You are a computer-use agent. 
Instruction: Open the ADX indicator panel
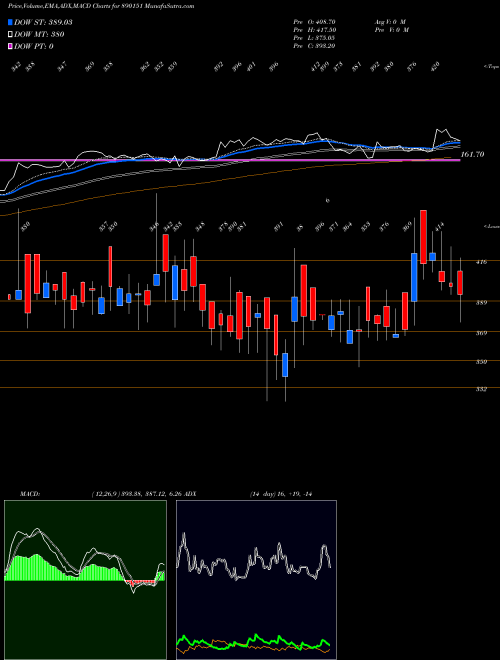[x=256, y=580]
